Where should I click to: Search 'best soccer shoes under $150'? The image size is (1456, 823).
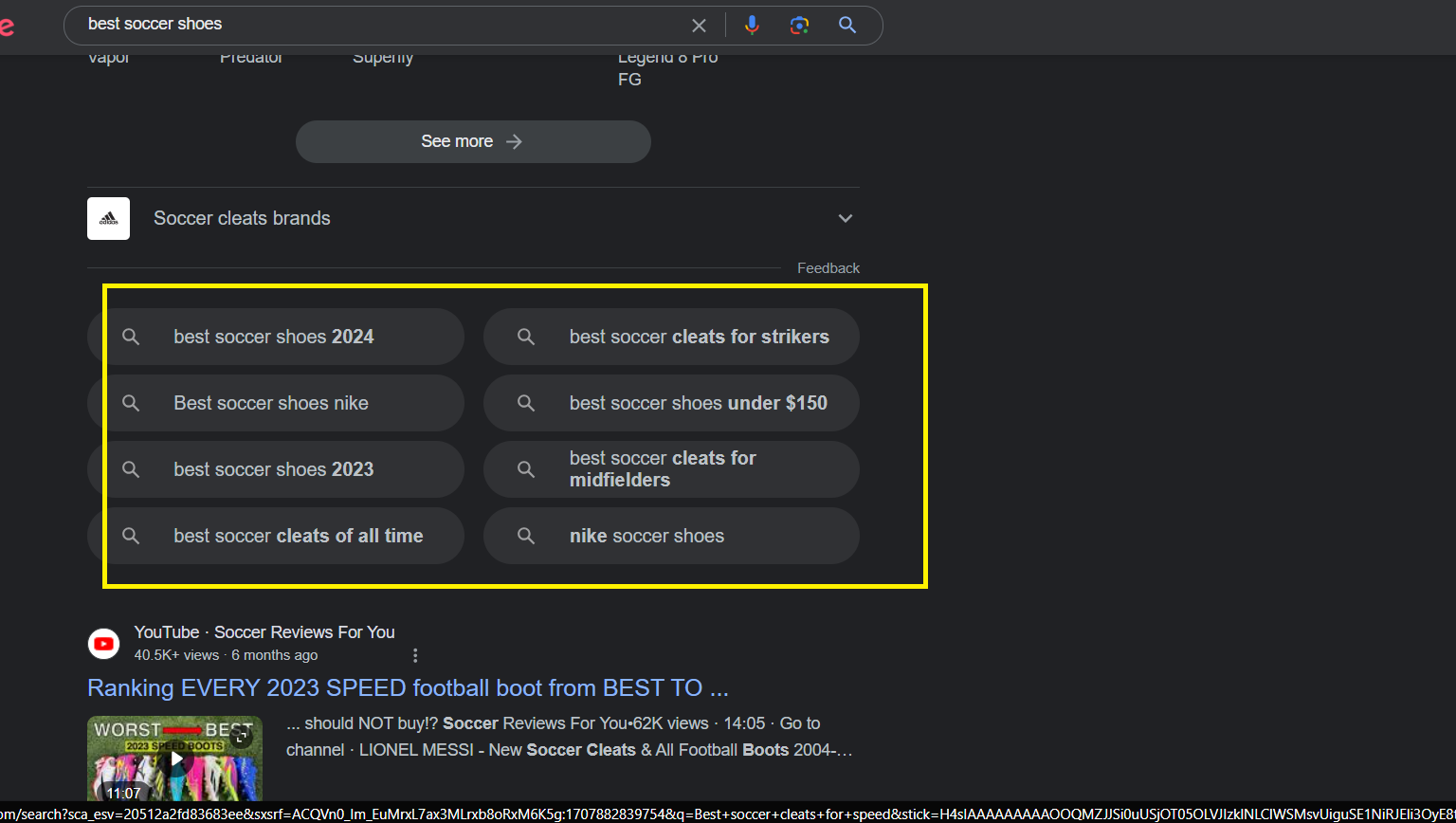671,403
